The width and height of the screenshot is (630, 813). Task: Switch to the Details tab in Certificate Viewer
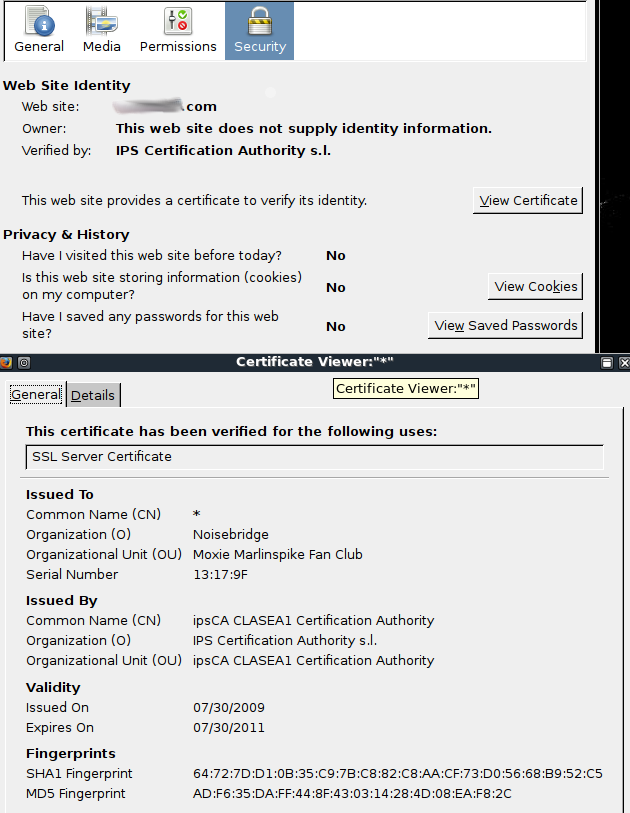coord(93,395)
